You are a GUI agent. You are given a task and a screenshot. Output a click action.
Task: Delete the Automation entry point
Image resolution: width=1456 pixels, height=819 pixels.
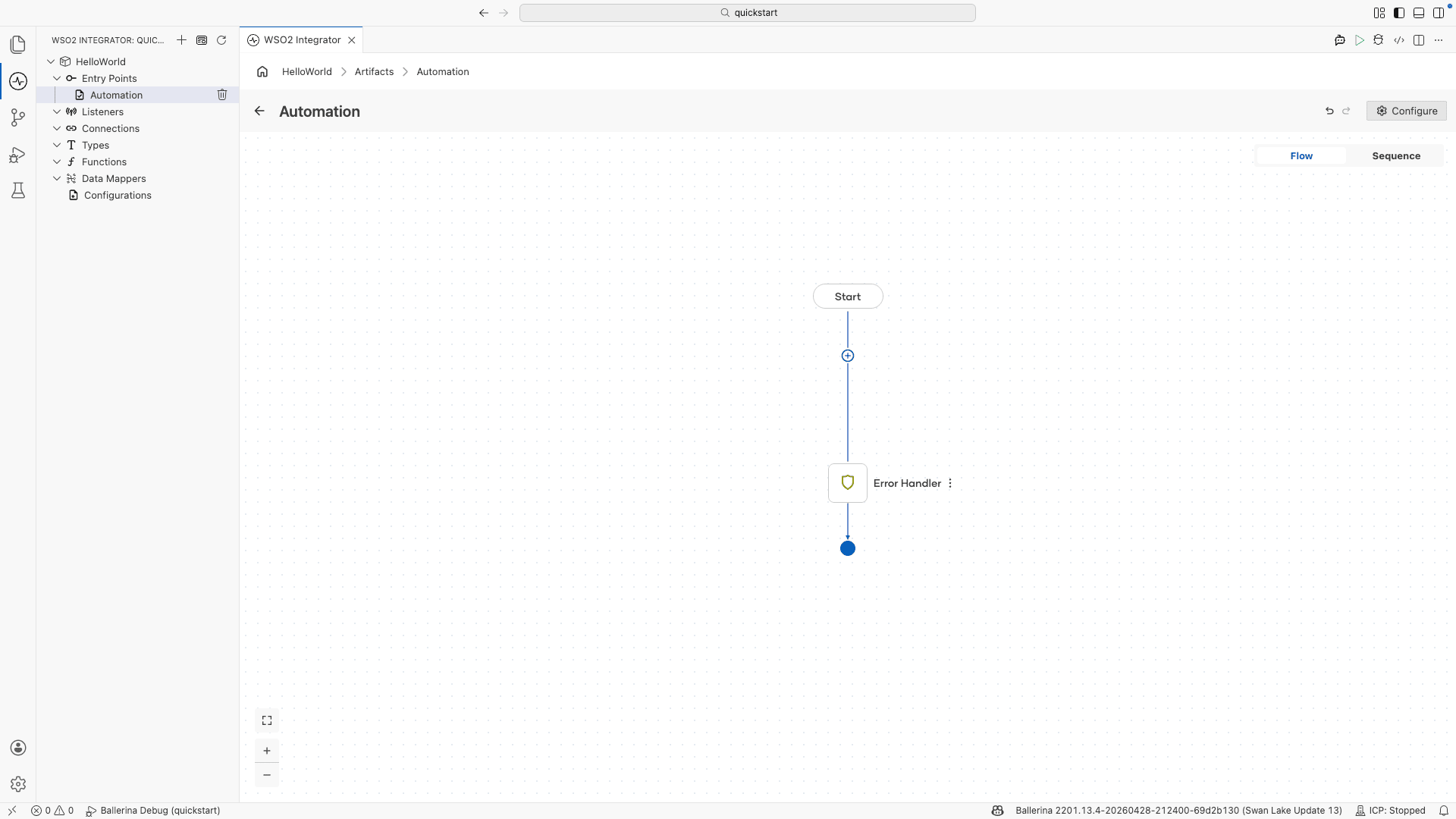tap(222, 95)
